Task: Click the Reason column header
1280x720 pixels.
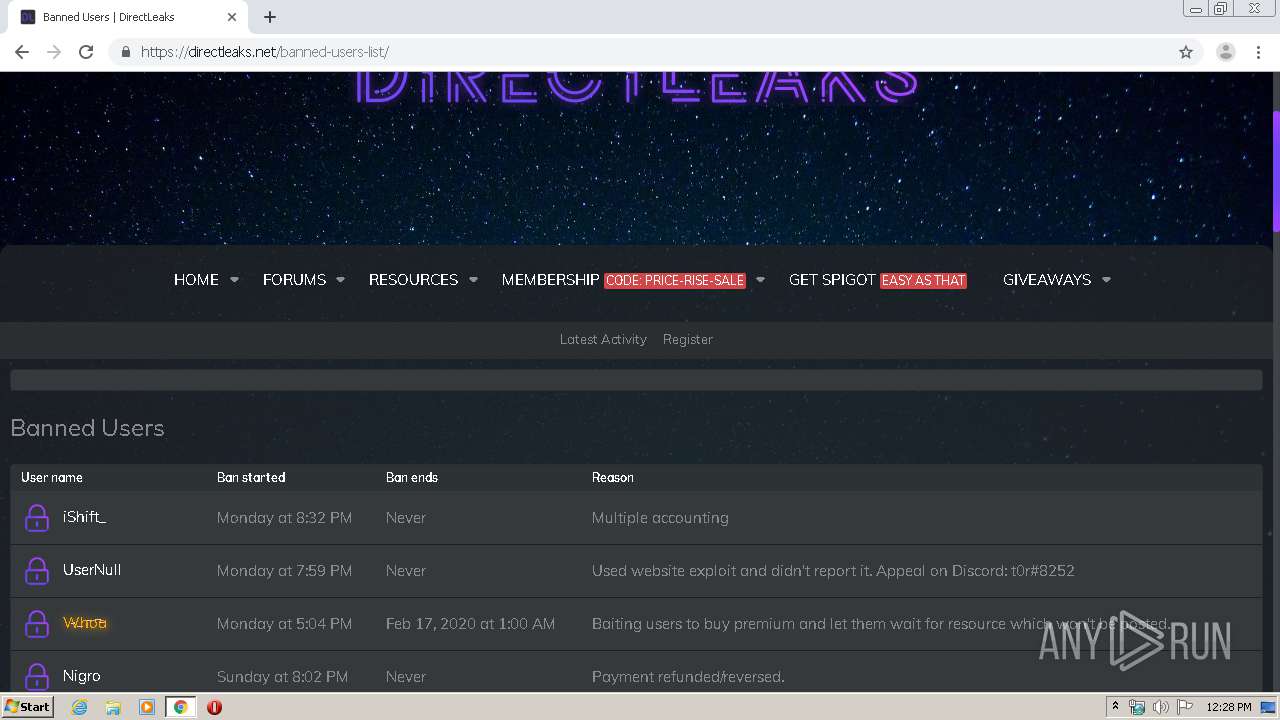Action: click(613, 477)
